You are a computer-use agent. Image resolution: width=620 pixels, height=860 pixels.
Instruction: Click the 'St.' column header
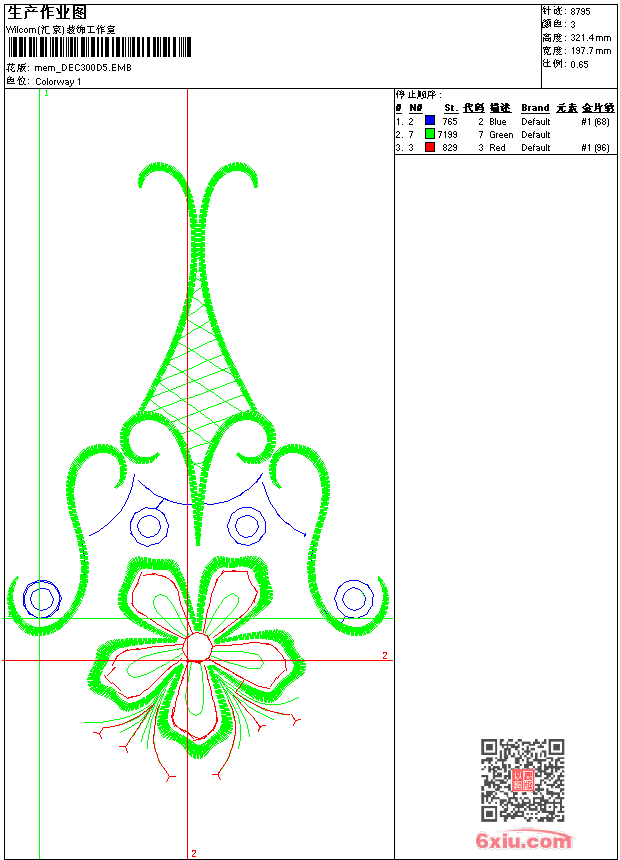click(451, 108)
